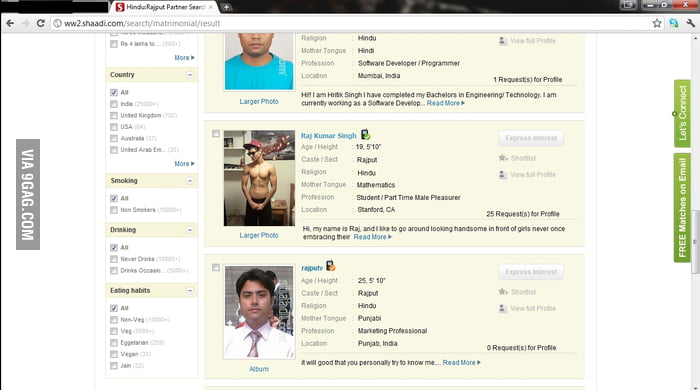700x390 pixels.
Task: Click the Shortlist star icon for Raj Kumar Singh
Action: pyautogui.click(x=503, y=158)
